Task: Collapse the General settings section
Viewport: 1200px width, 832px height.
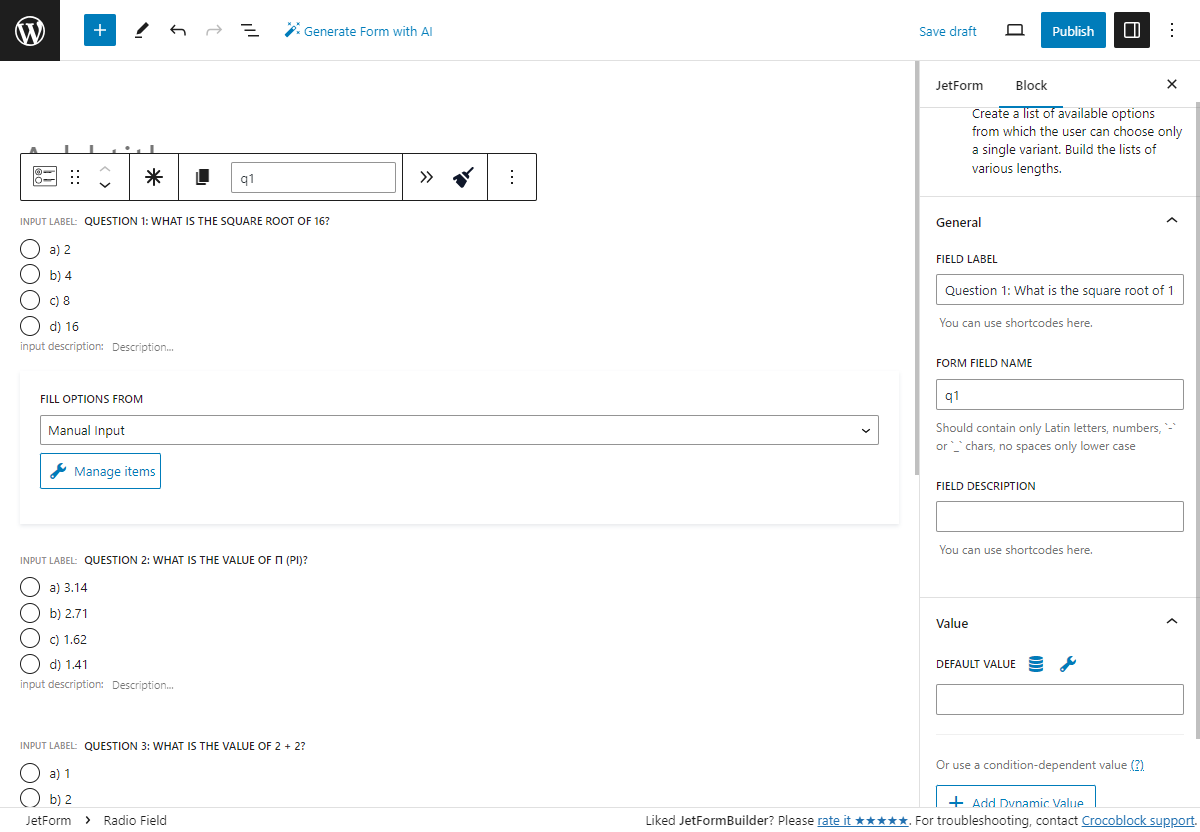Action: [x=1171, y=221]
